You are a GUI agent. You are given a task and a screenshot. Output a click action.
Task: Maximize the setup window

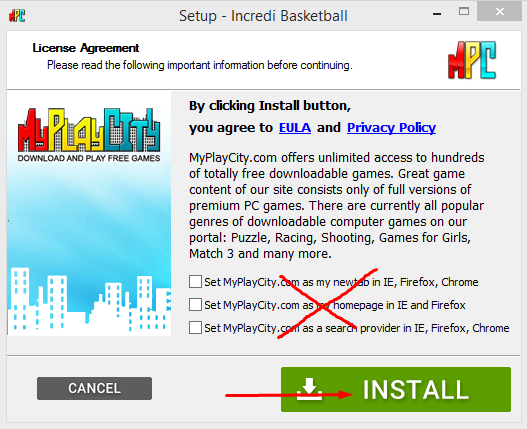tap(464, 12)
